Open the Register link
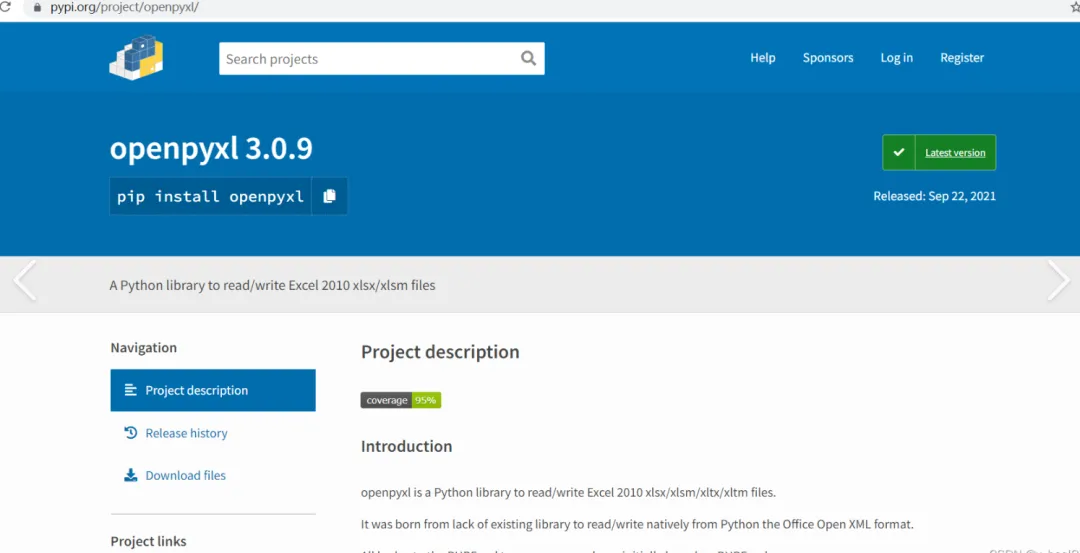 pos(962,58)
